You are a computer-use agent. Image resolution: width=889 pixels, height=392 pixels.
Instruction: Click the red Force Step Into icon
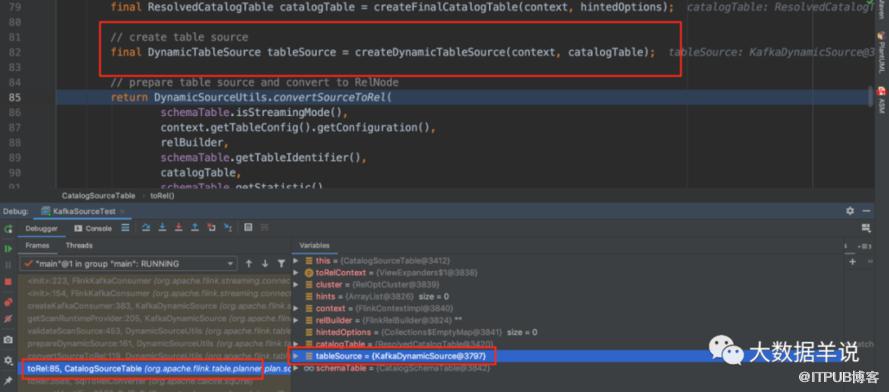(x=179, y=227)
